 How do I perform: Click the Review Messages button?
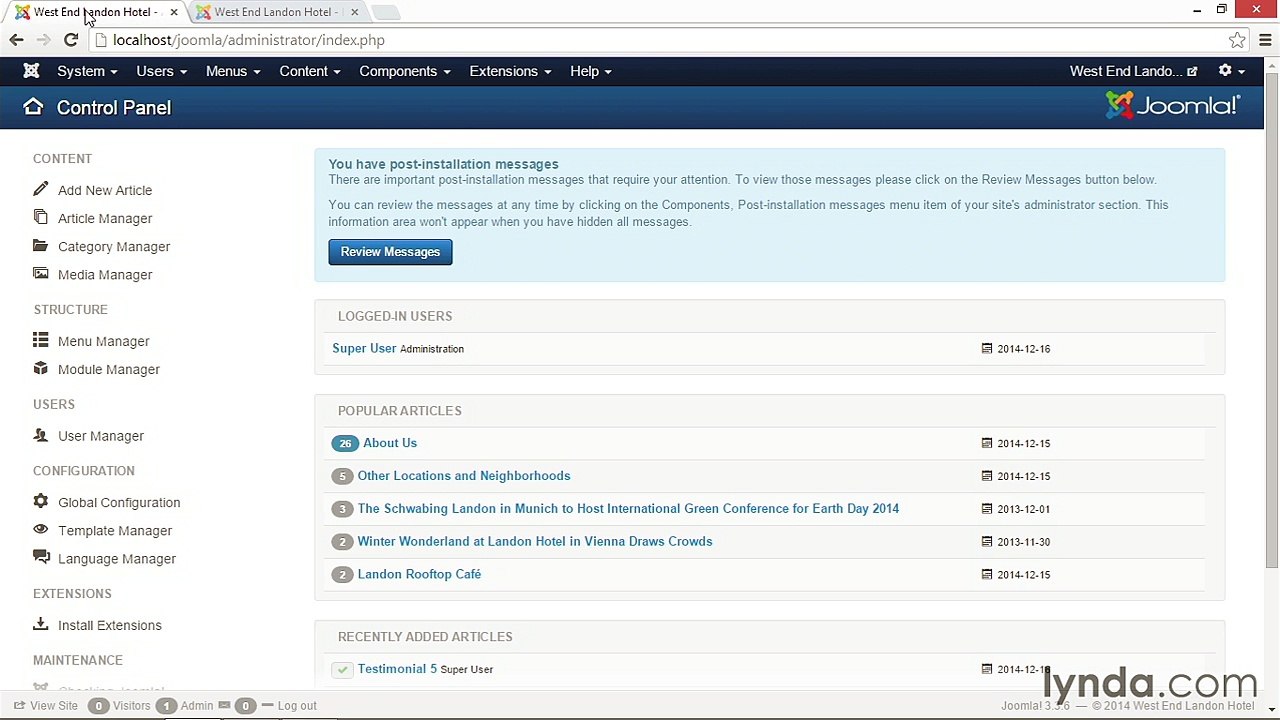[390, 251]
